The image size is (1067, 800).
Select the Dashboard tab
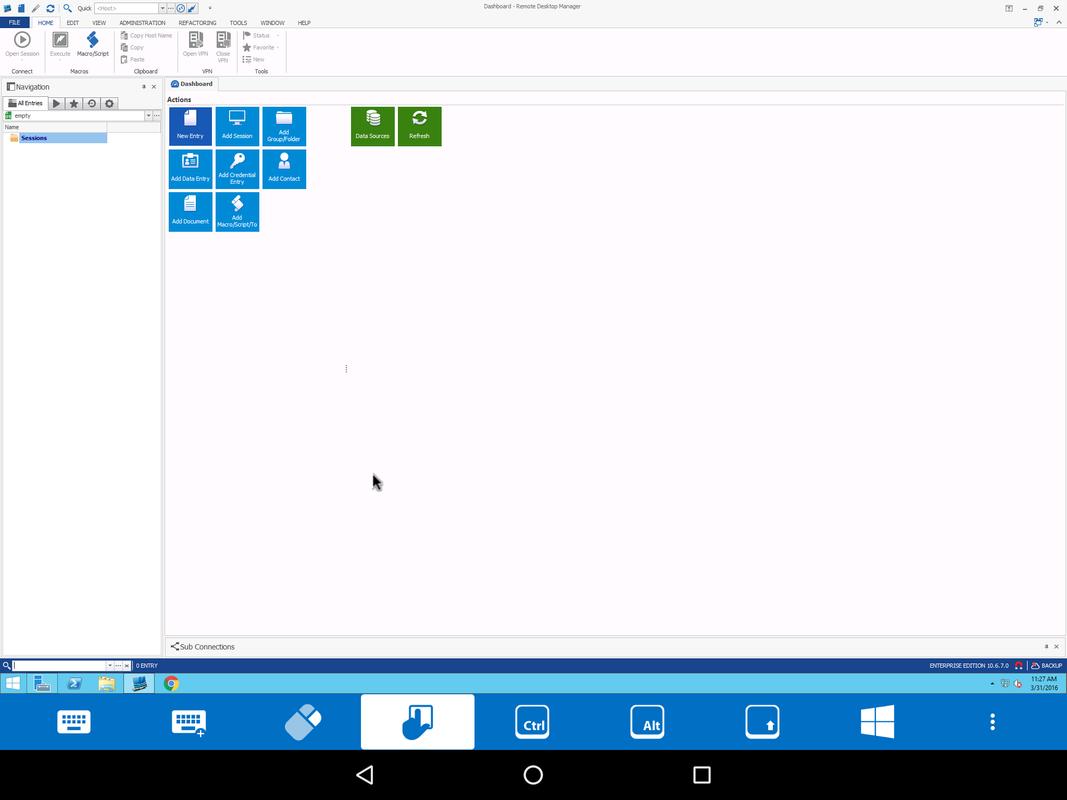coord(192,84)
